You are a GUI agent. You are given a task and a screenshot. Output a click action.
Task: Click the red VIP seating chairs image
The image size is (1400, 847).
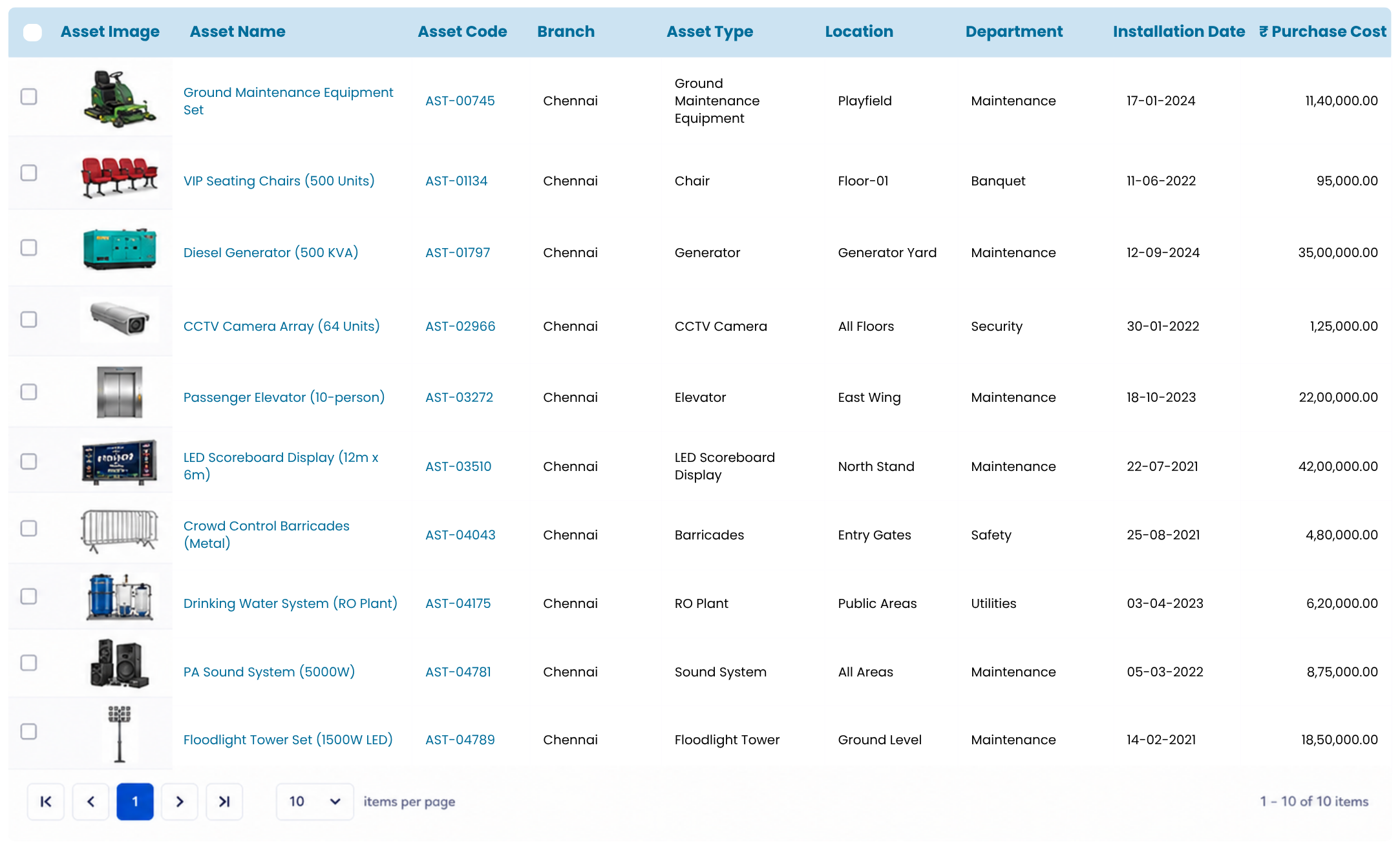pyautogui.click(x=120, y=176)
